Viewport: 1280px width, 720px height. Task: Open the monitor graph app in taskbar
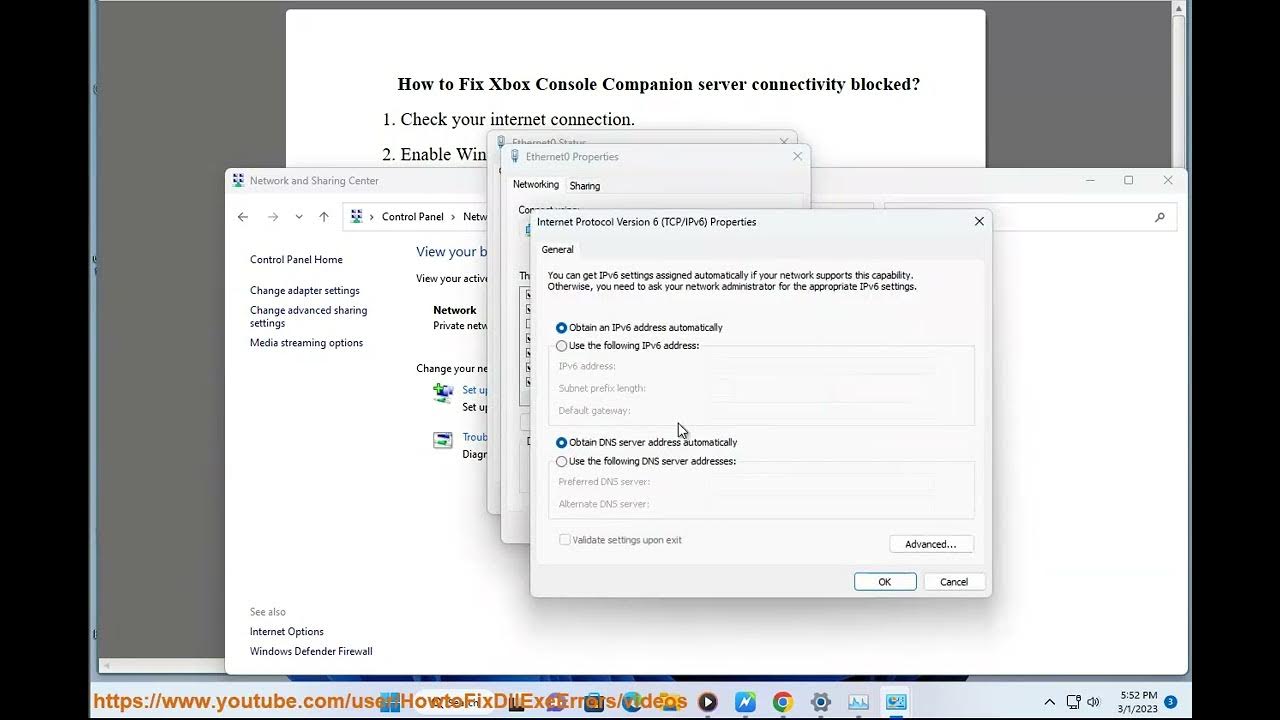pos(859,702)
